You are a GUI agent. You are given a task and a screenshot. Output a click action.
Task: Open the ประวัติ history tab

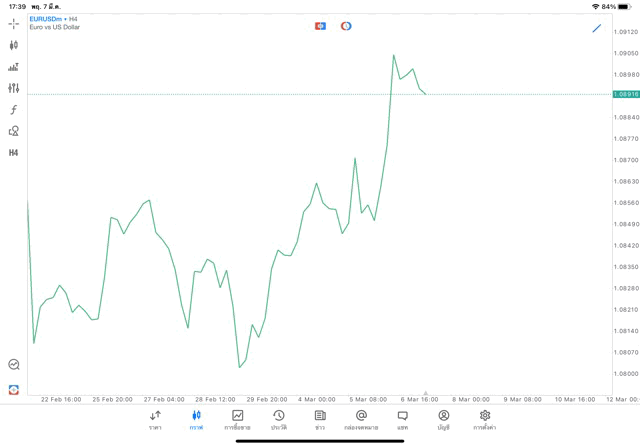[279, 419]
